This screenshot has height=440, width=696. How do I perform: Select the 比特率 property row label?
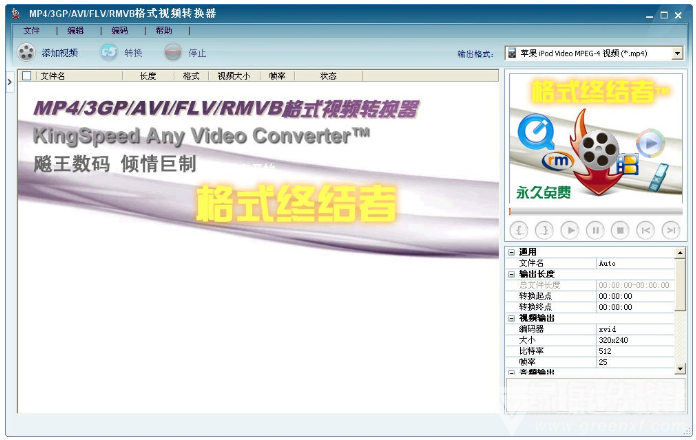[531, 351]
